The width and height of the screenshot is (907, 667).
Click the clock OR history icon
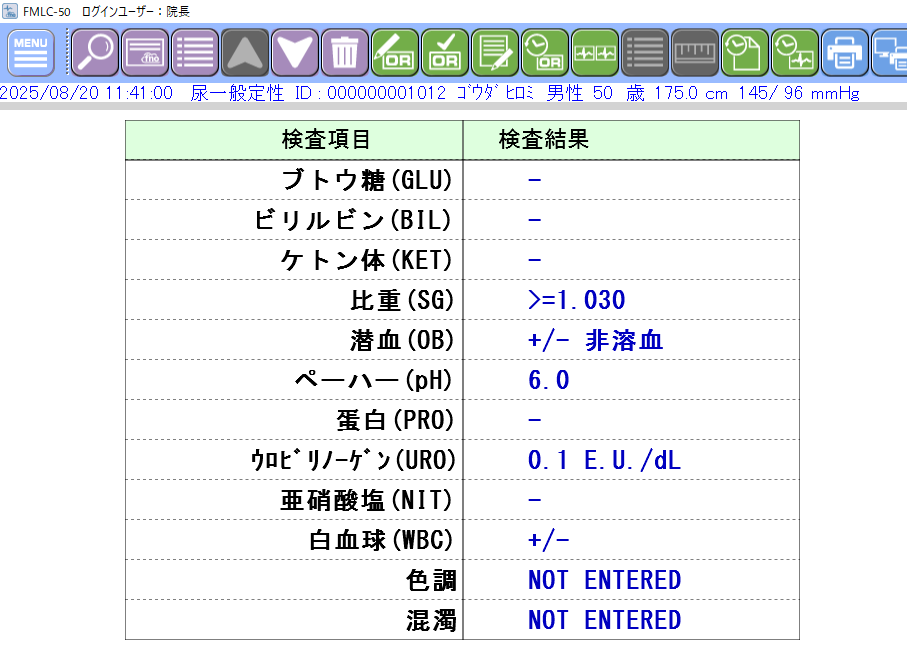(x=545, y=53)
